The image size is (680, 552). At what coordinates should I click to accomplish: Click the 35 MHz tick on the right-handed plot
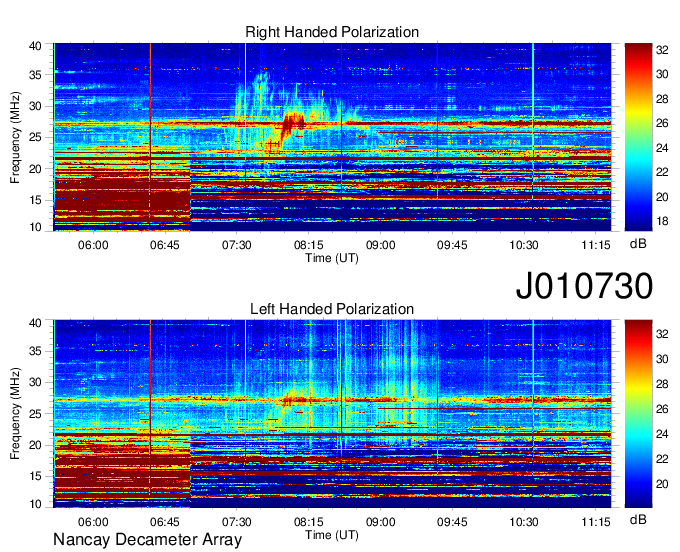tap(36, 75)
